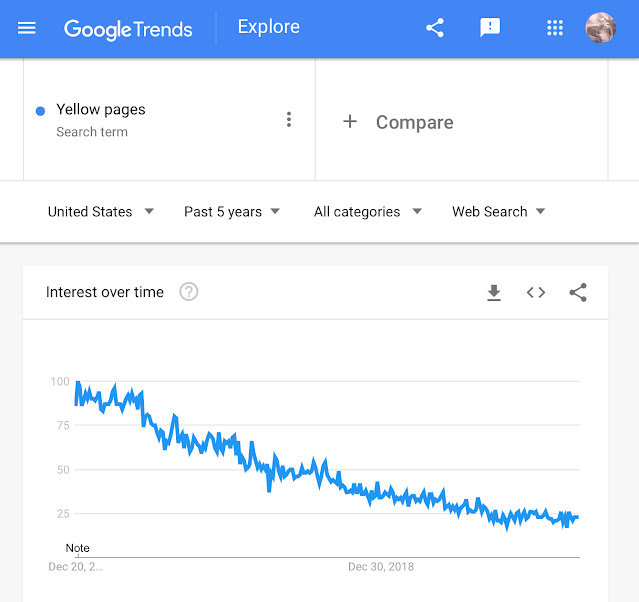This screenshot has height=602, width=639.
Task: Expand the United States region dropdown
Action: [101, 212]
